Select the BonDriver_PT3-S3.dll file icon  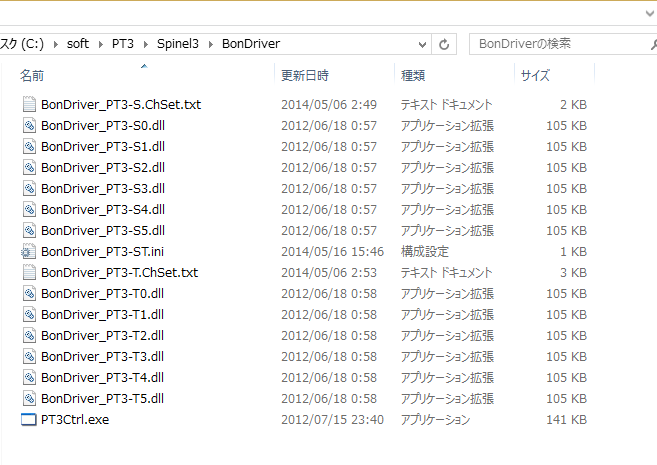tap(29, 189)
